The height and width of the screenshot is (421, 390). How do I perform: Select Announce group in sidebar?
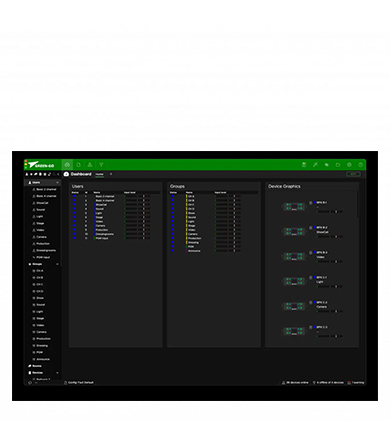41,359
